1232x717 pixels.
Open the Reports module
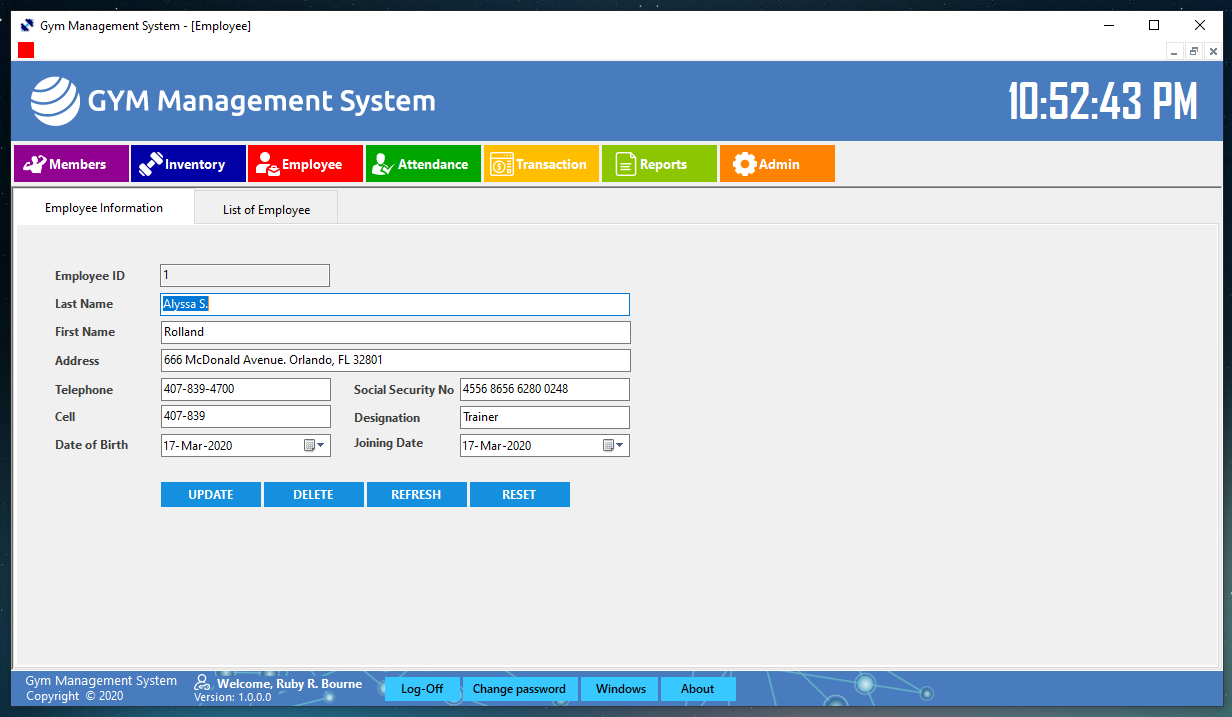[x=659, y=164]
